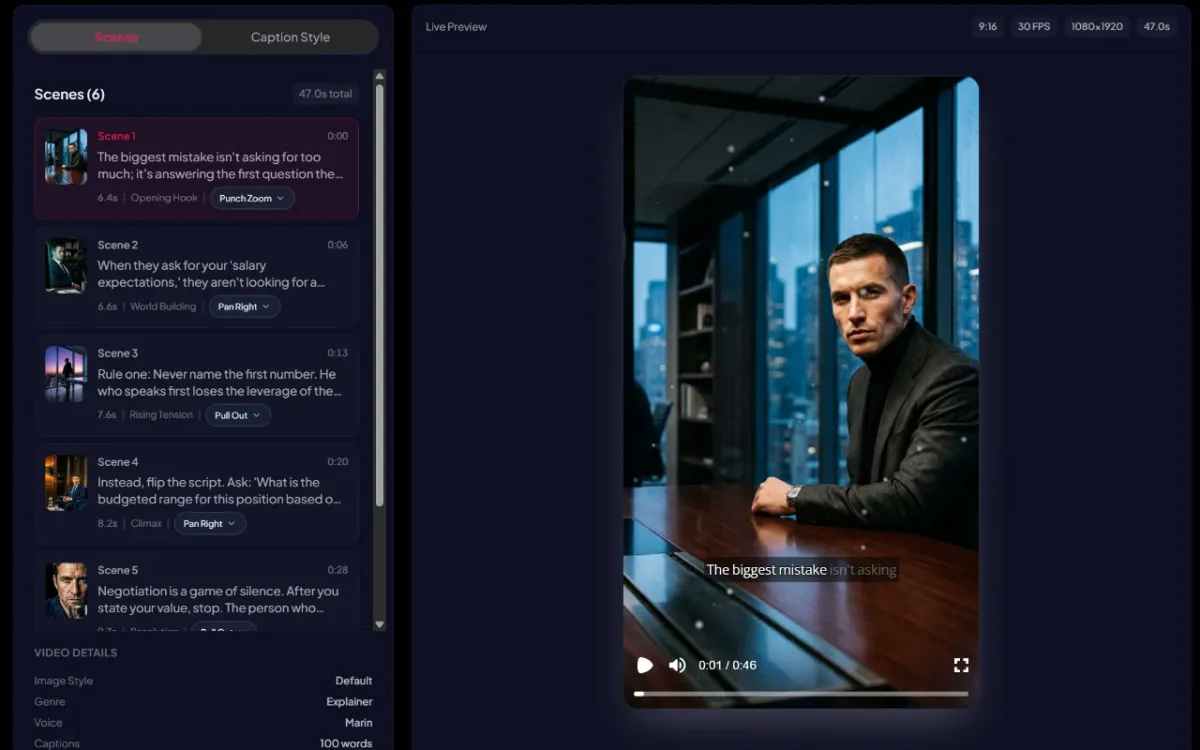Click the 1080x1920 resolution badge
The height and width of the screenshot is (750, 1200).
pyautogui.click(x=1097, y=26)
